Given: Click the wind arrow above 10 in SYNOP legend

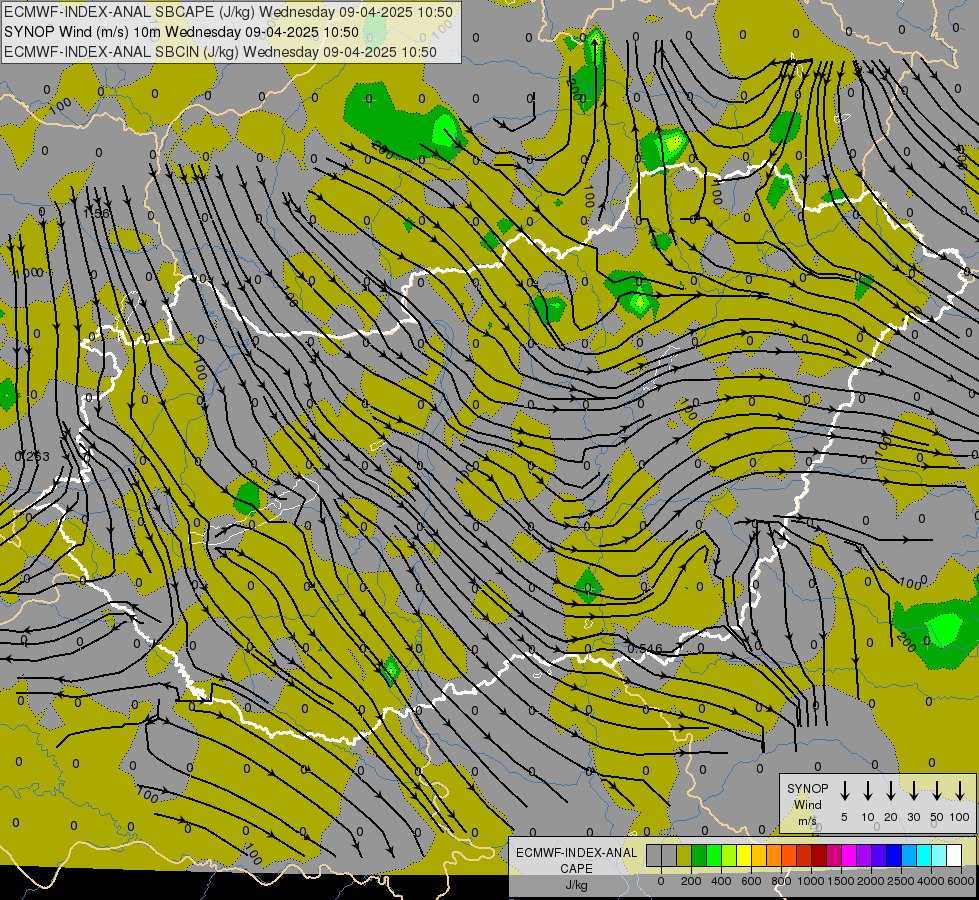Looking at the screenshot, I should click(867, 790).
